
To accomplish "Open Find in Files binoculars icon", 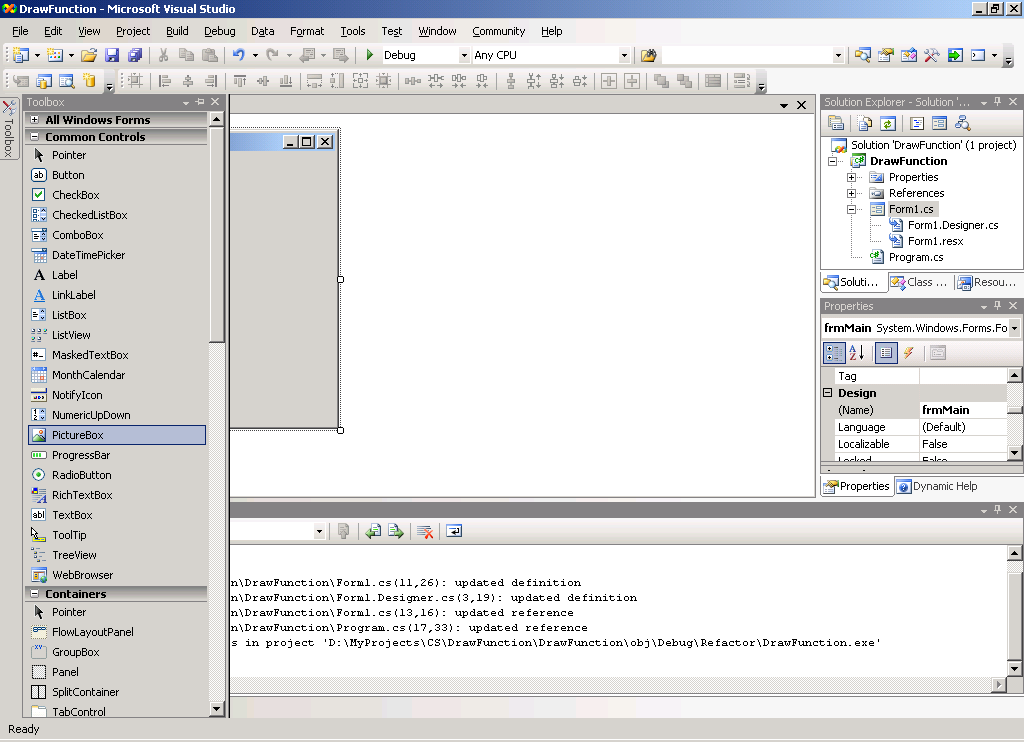I will [x=648, y=56].
